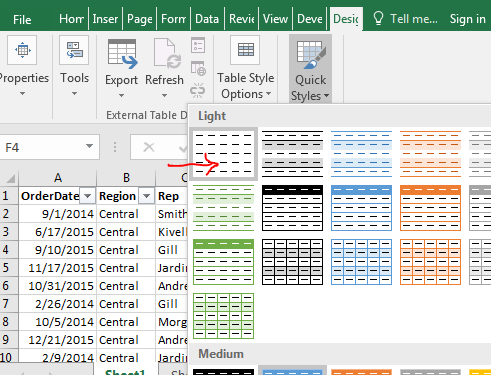Select row 7 header

click(9, 304)
